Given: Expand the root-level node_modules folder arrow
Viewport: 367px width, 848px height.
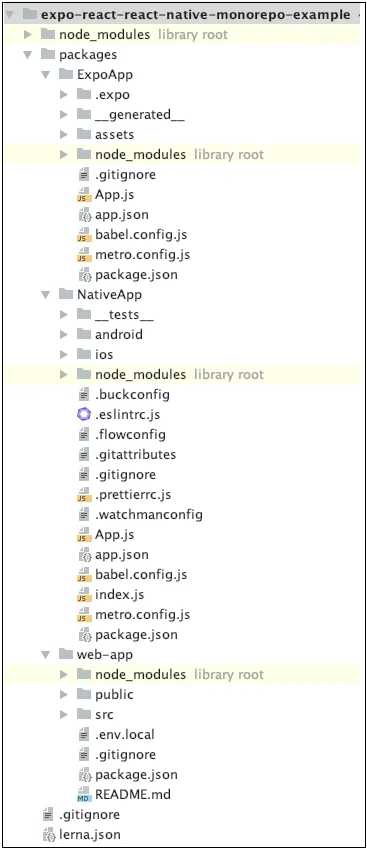Looking at the screenshot, I should (x=28, y=35).
